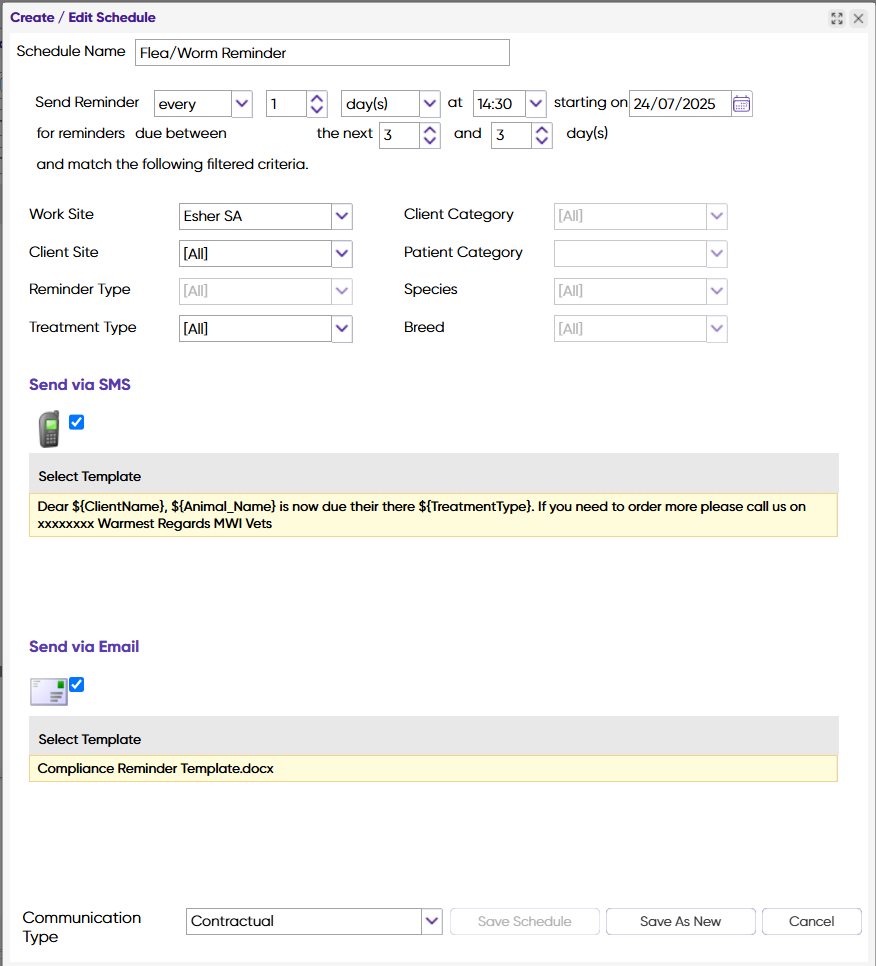Screen dimensions: 876x966
Task: Click into the Schedule Name field
Action: pyautogui.click(x=322, y=52)
